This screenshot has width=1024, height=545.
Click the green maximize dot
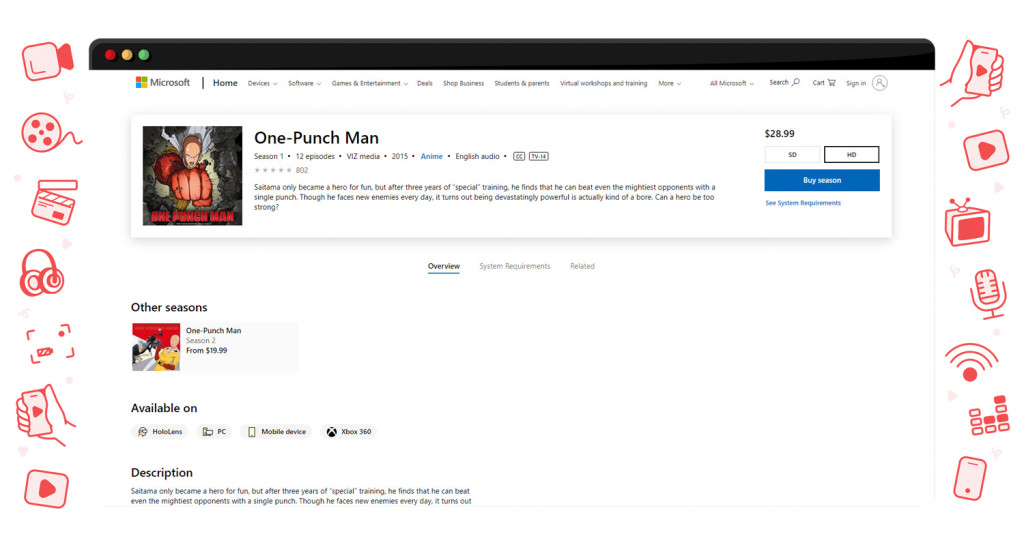pyautogui.click(x=144, y=55)
